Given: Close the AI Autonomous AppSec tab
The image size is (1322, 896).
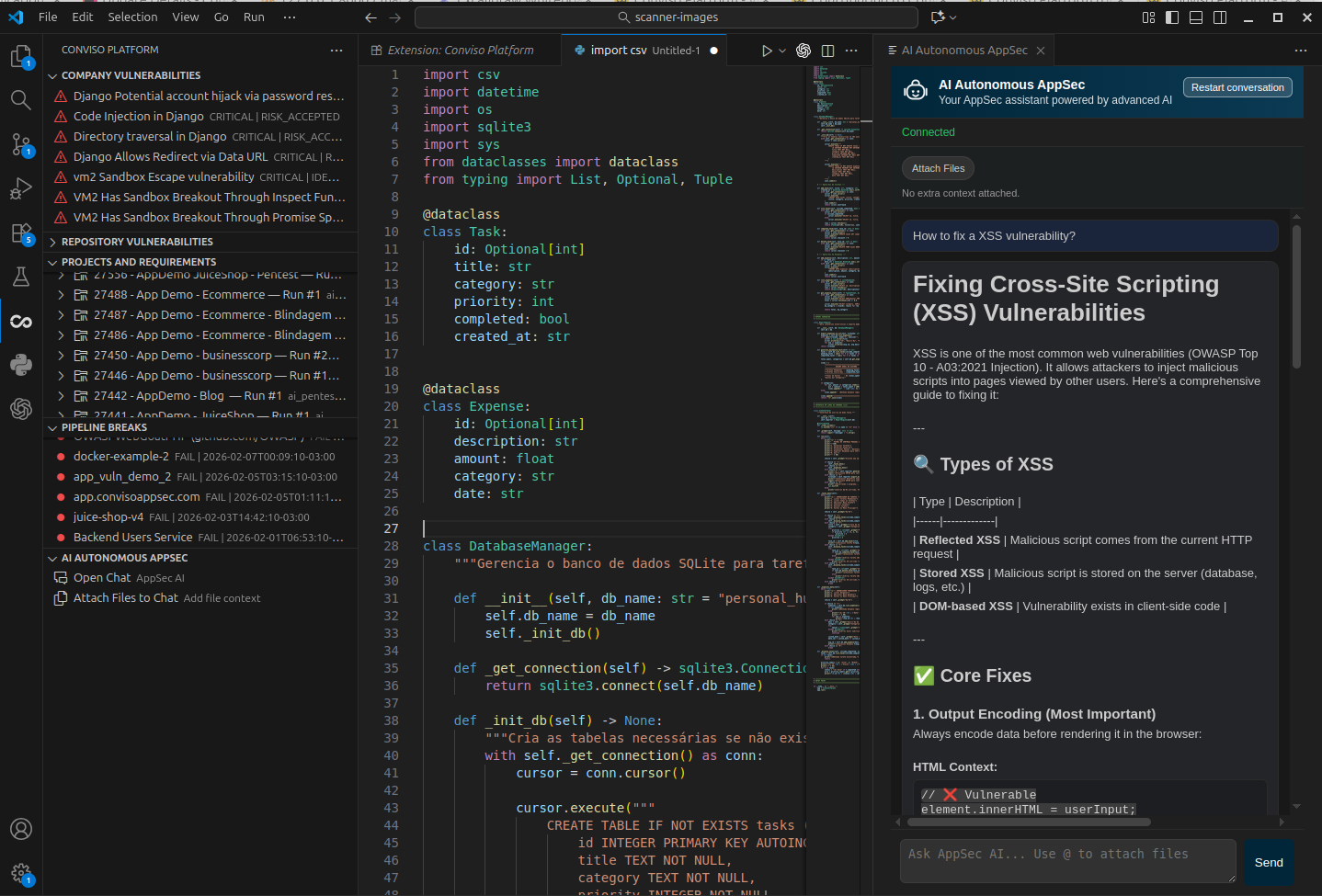Looking at the screenshot, I should click(1041, 51).
